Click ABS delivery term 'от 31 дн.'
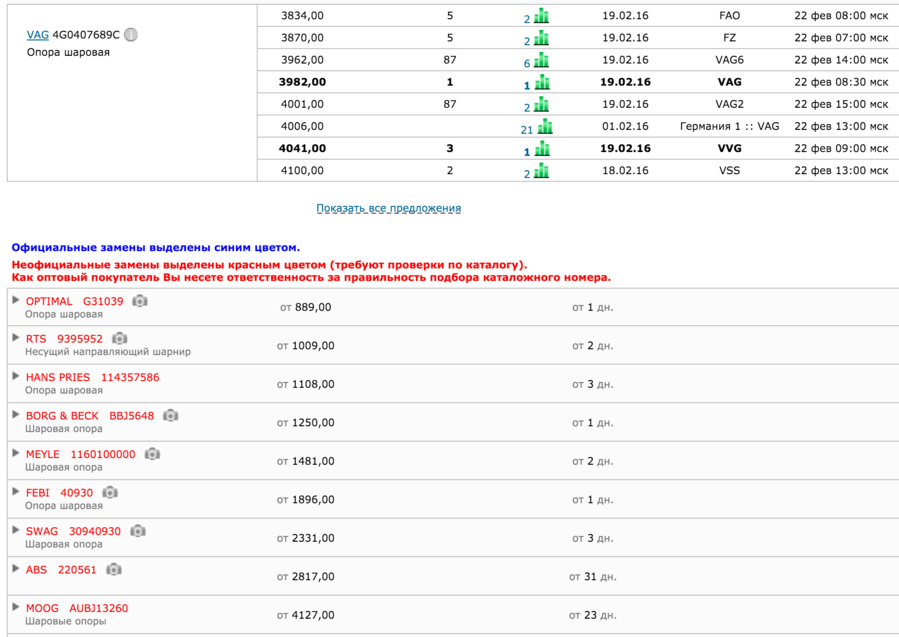The image size is (899, 637). [593, 577]
